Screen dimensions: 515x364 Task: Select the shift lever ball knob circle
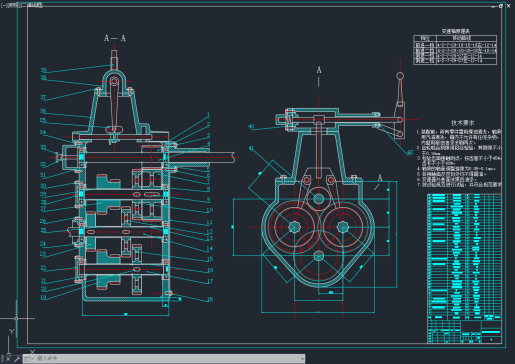[x=400, y=76]
